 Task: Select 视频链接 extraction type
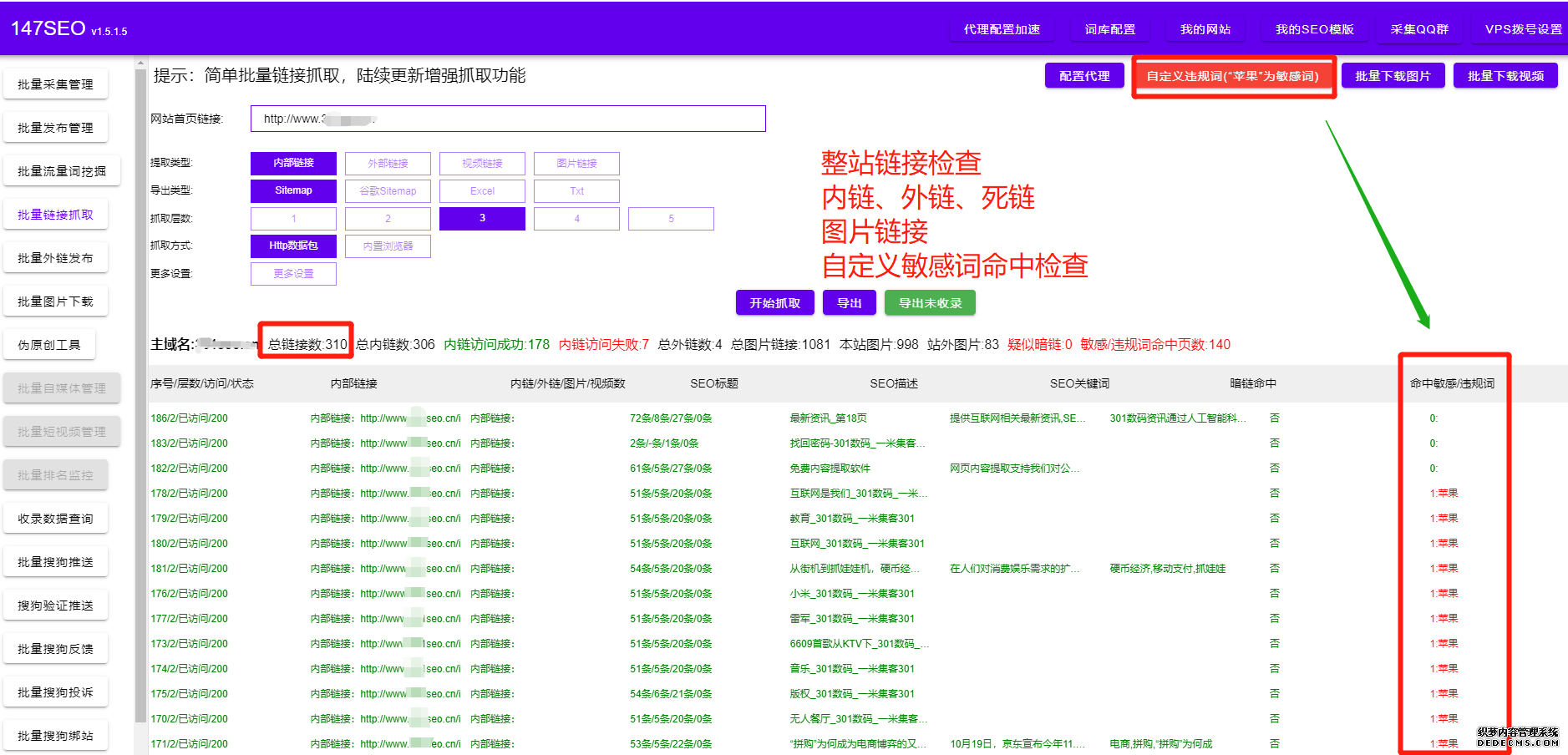point(482,163)
